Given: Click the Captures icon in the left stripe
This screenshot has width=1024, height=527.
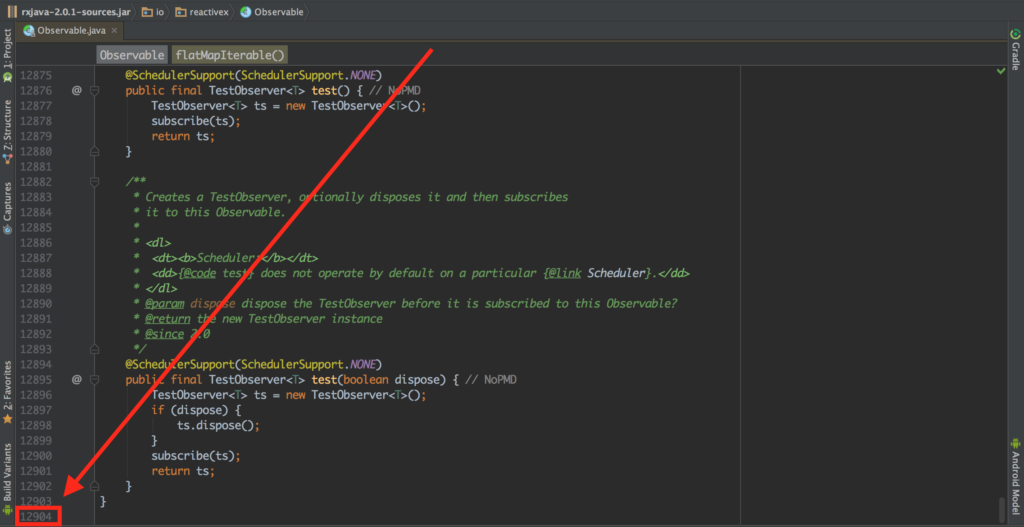Looking at the screenshot, I should tap(8, 229).
